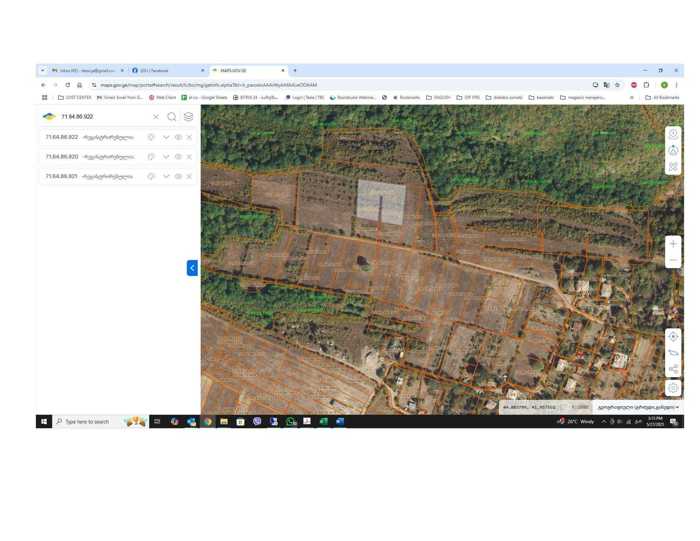The image size is (700, 541).
Task: Open the coordinate system dropdown
Action: (x=638, y=407)
